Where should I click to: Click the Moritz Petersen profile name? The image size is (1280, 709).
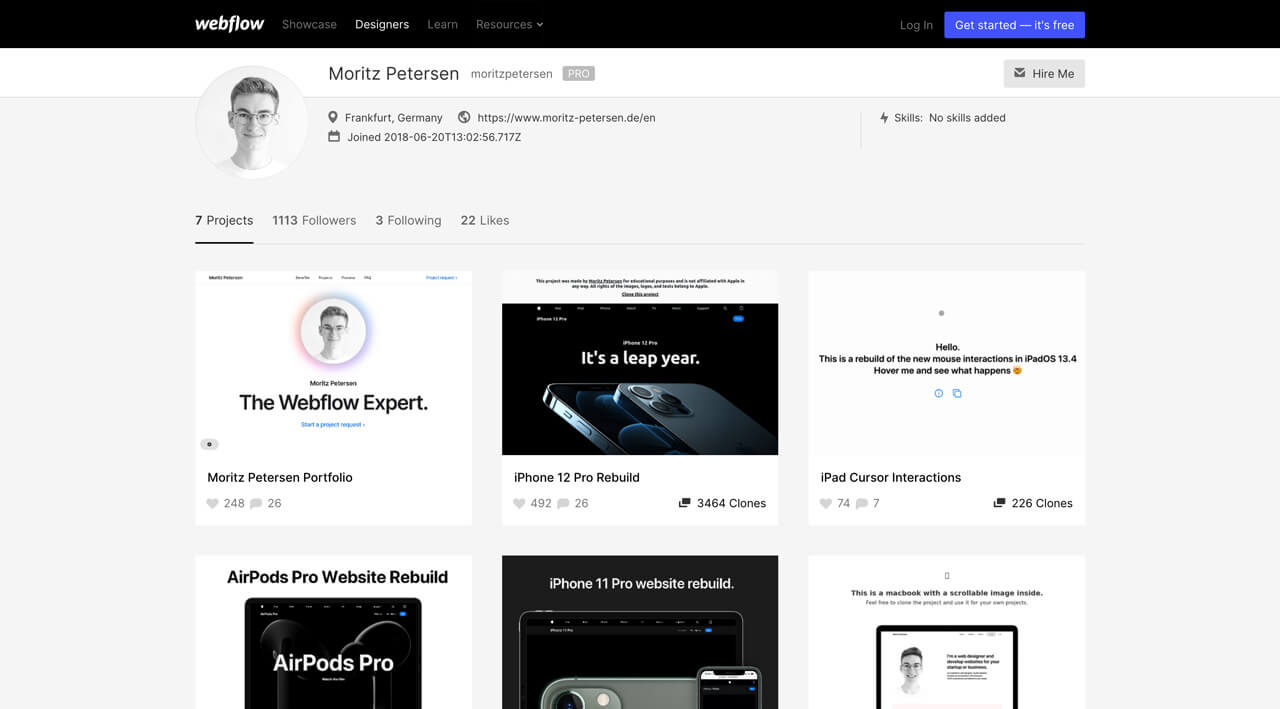click(x=394, y=74)
